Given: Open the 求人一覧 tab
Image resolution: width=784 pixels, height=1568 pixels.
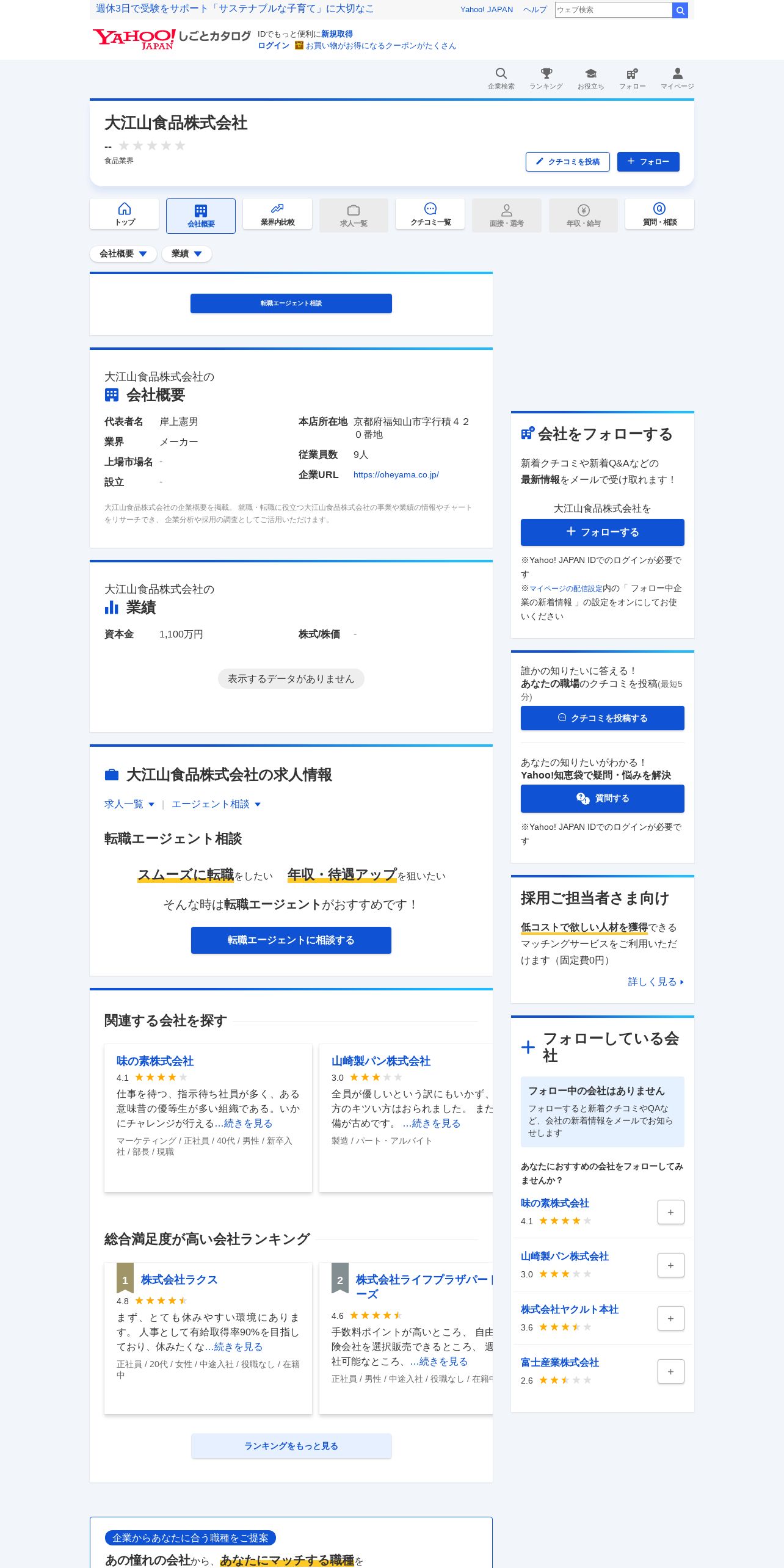Looking at the screenshot, I should point(354,216).
